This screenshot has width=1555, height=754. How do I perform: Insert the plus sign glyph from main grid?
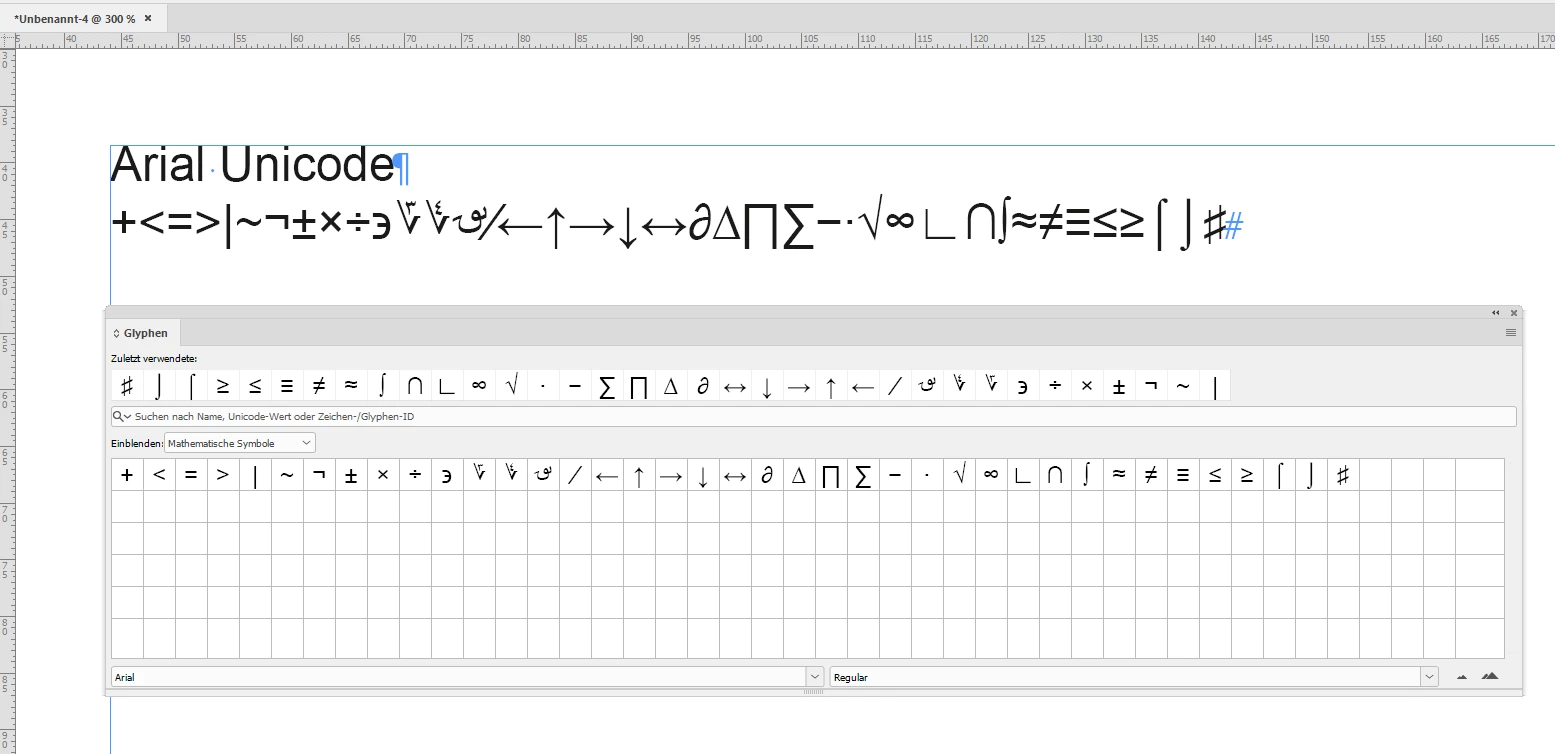pyautogui.click(x=127, y=475)
